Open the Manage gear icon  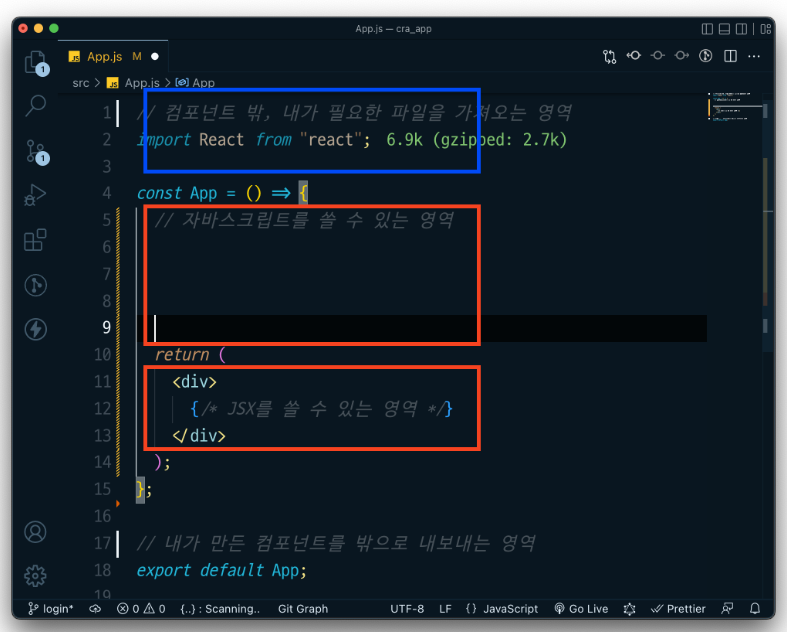tap(35, 576)
